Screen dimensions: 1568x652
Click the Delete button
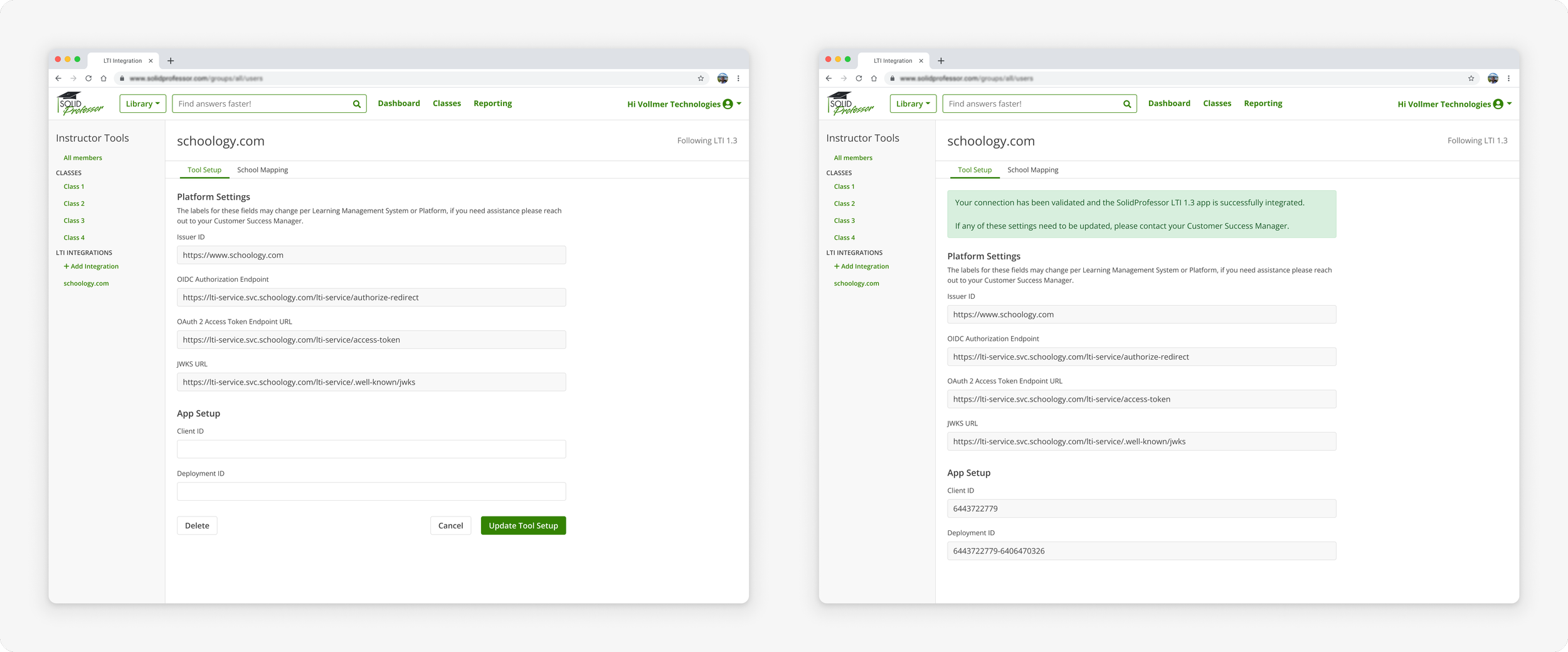[x=197, y=526]
